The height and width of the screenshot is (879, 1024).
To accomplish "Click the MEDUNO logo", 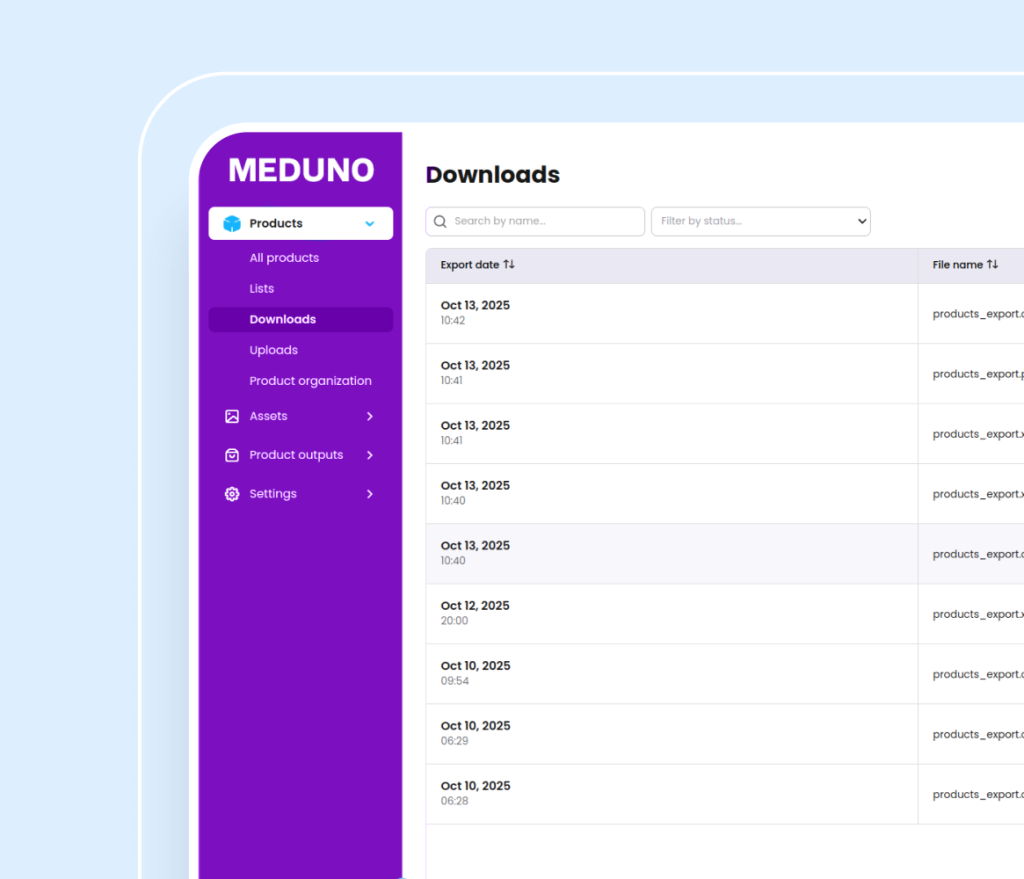I will [x=301, y=170].
